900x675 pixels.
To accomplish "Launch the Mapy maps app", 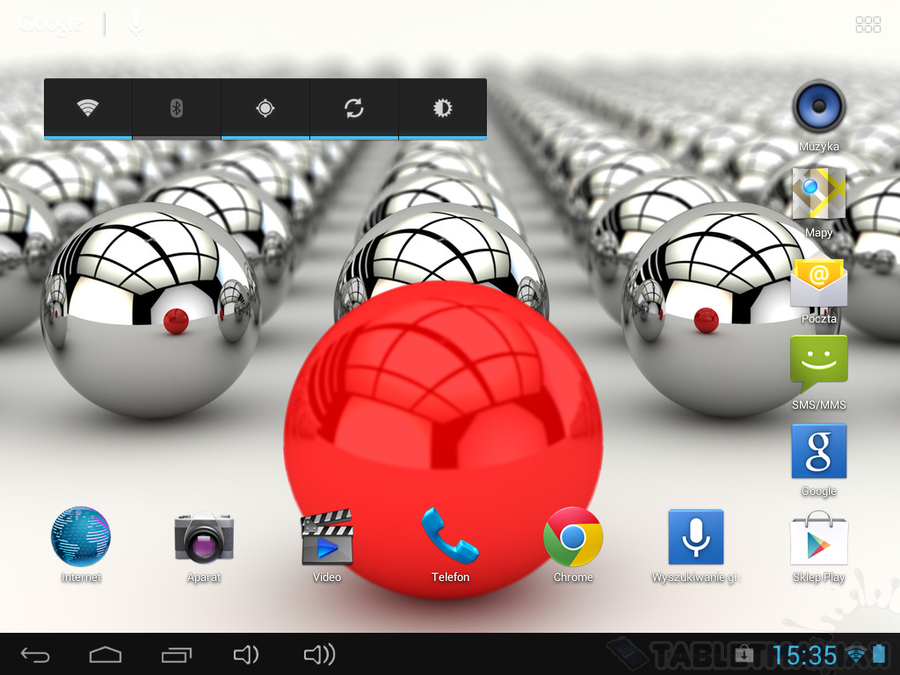I will [x=819, y=194].
